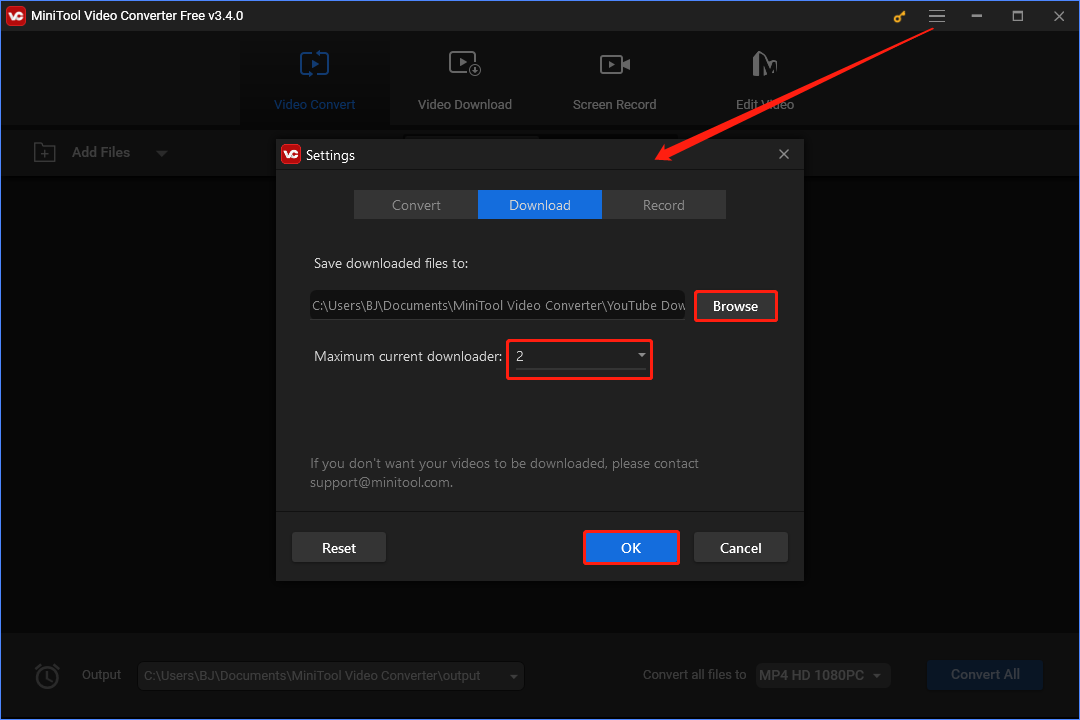Open the Video Download tab
Viewport: 1080px width, 720px height.
click(x=465, y=83)
